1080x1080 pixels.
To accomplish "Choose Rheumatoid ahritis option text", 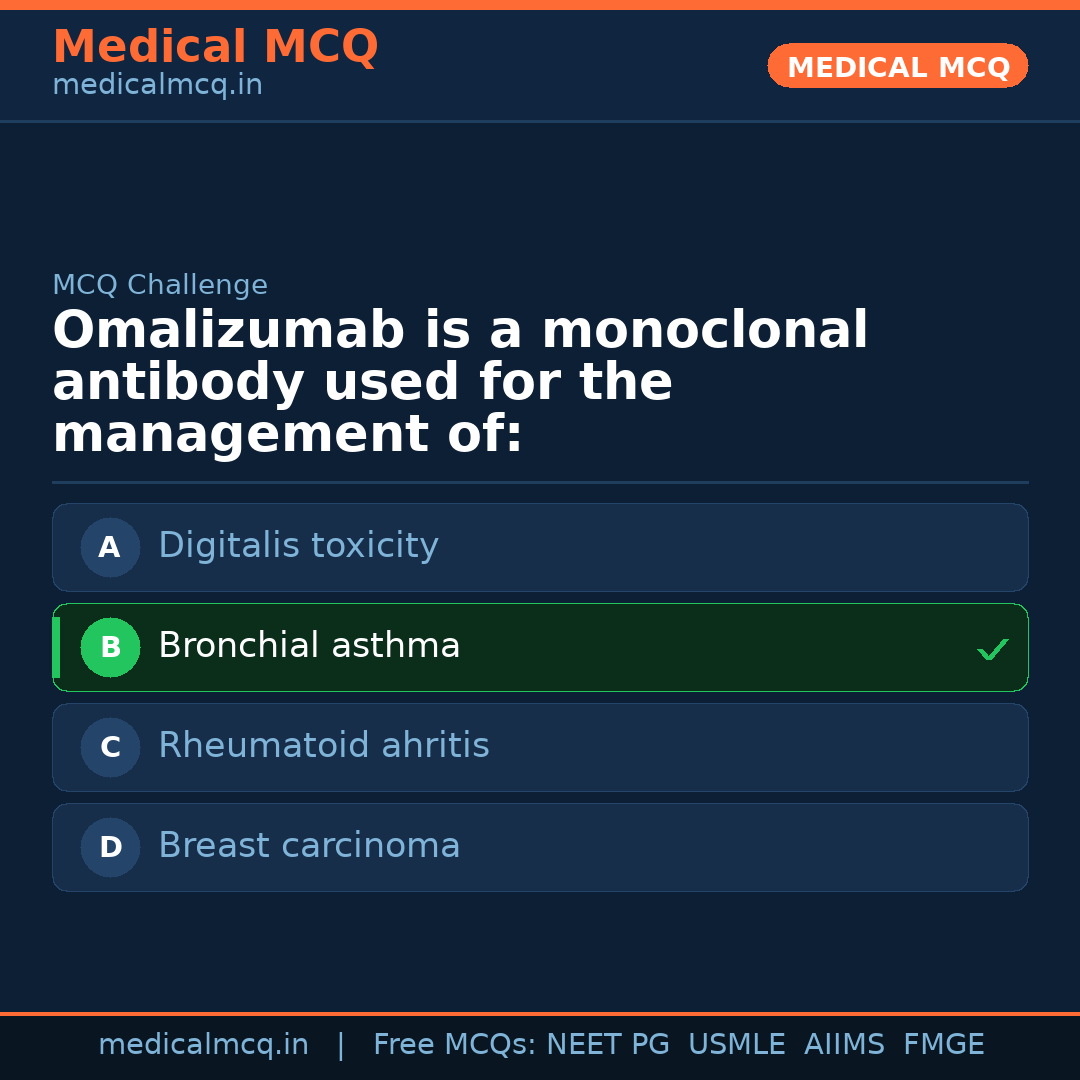I will [323, 746].
